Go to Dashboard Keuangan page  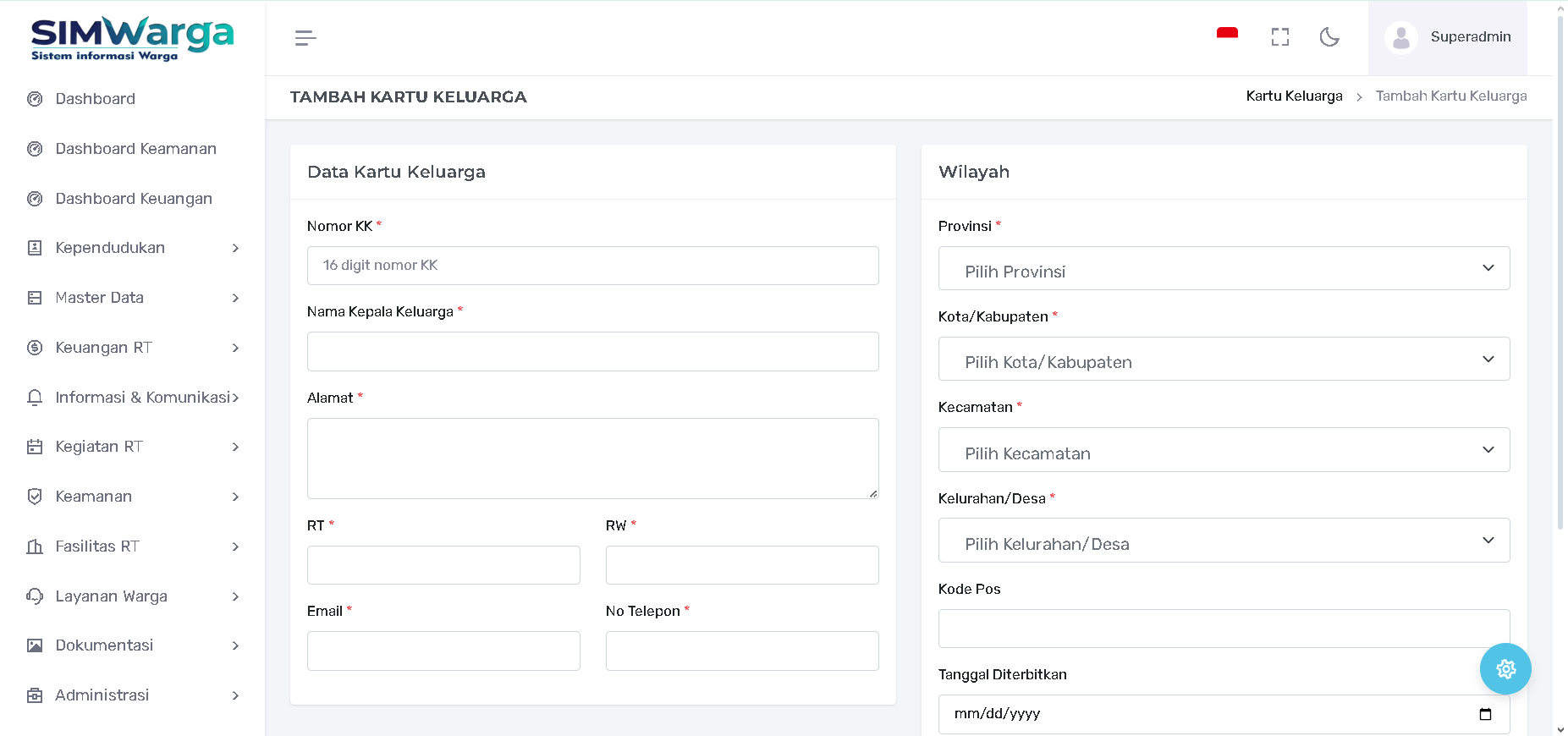134,199
